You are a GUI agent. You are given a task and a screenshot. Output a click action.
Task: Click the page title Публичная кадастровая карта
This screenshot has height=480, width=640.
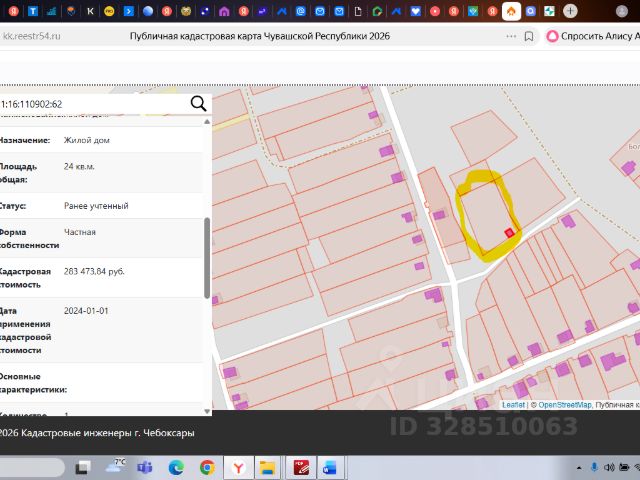click(260, 36)
